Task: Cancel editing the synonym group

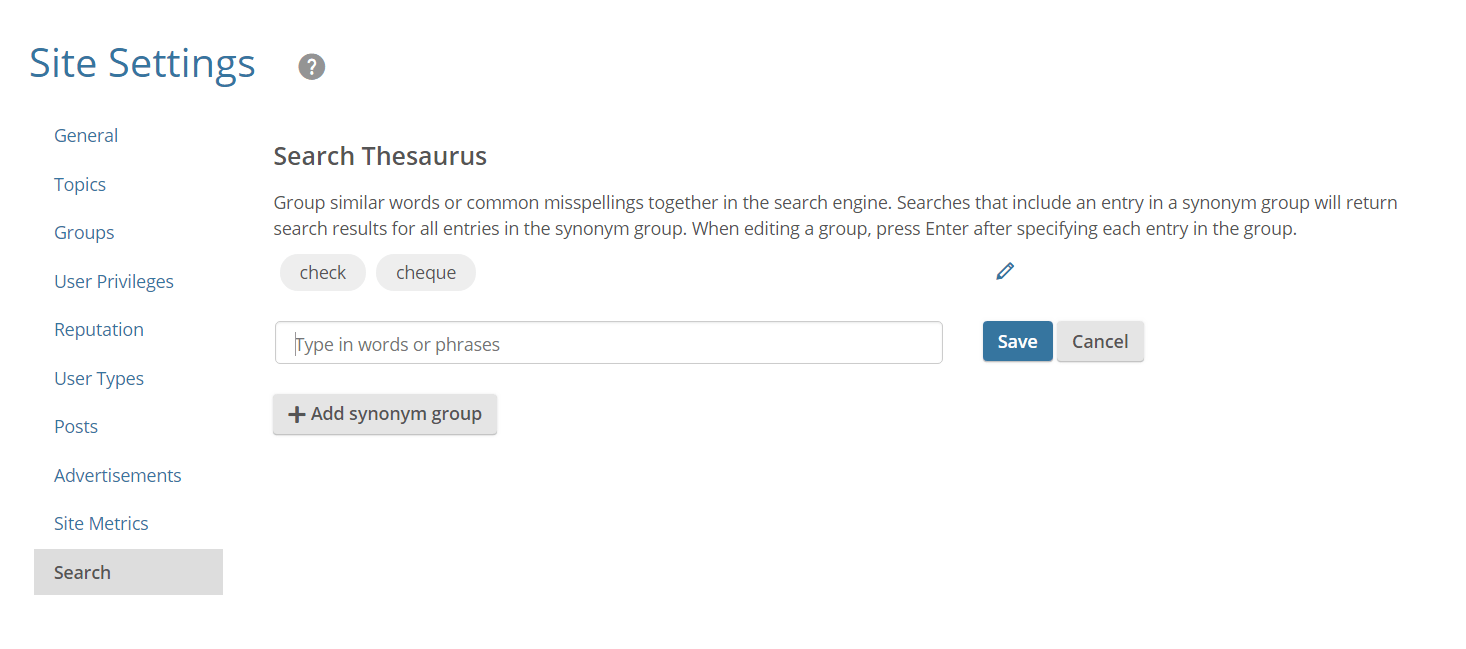Action: pos(1100,341)
